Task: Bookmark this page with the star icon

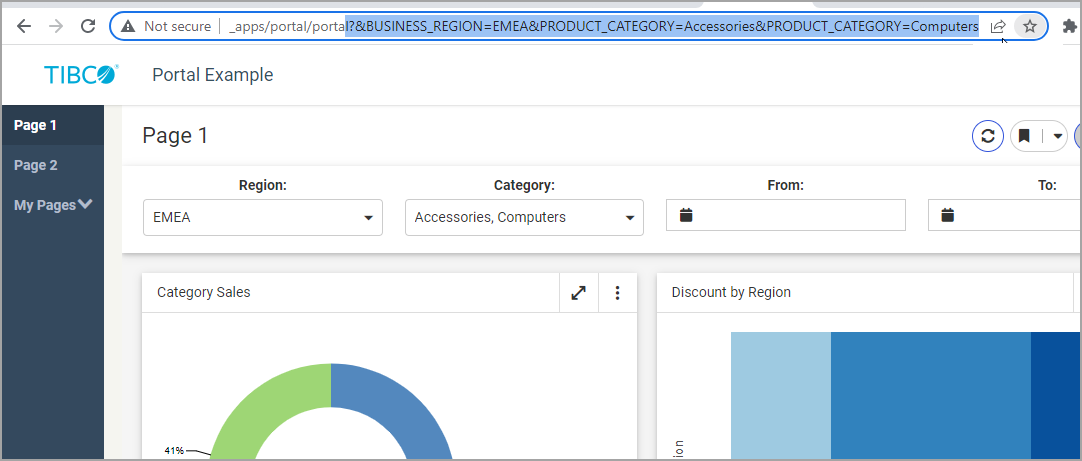Action: point(1029,26)
